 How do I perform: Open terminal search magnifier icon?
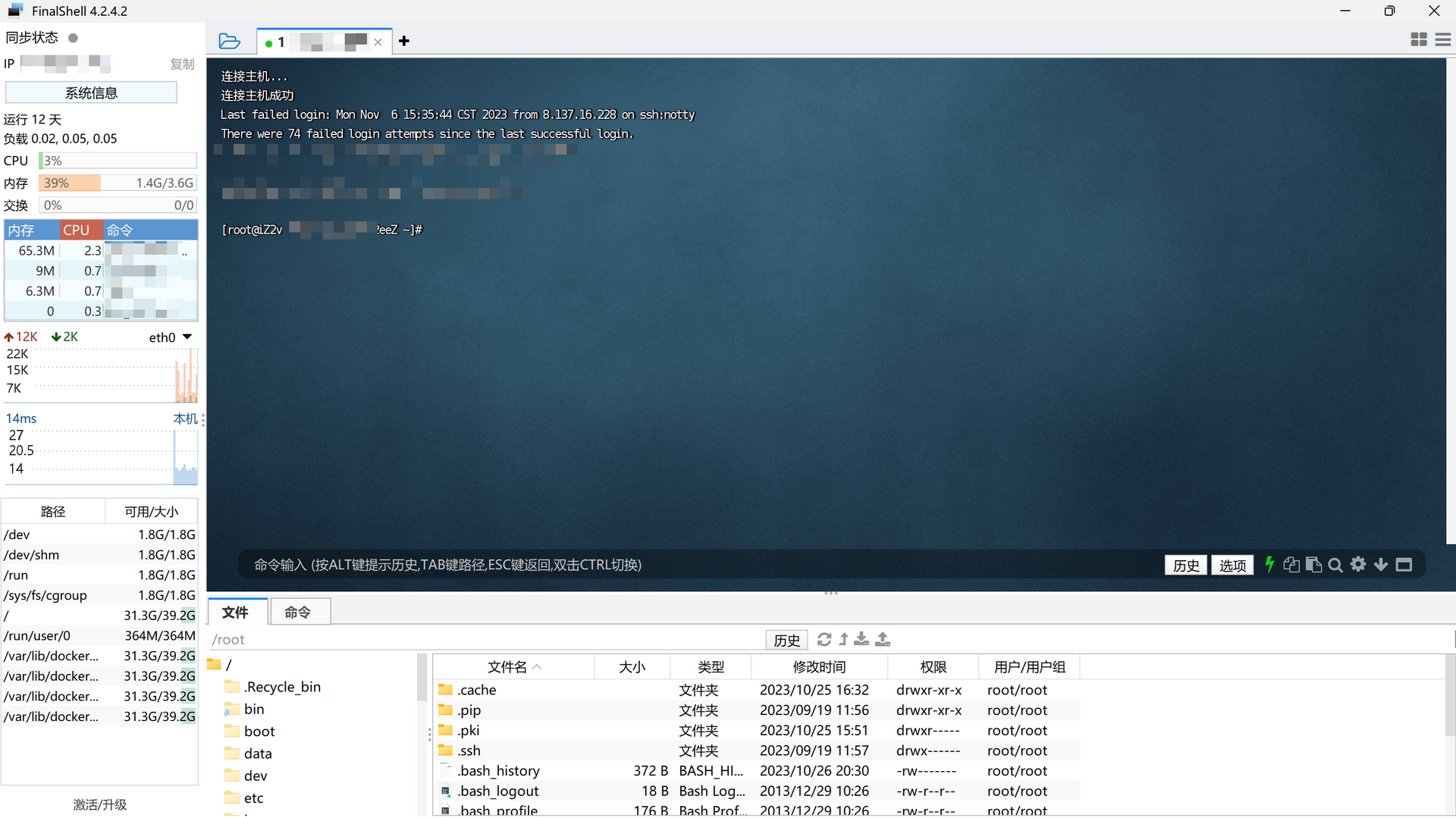1335,565
